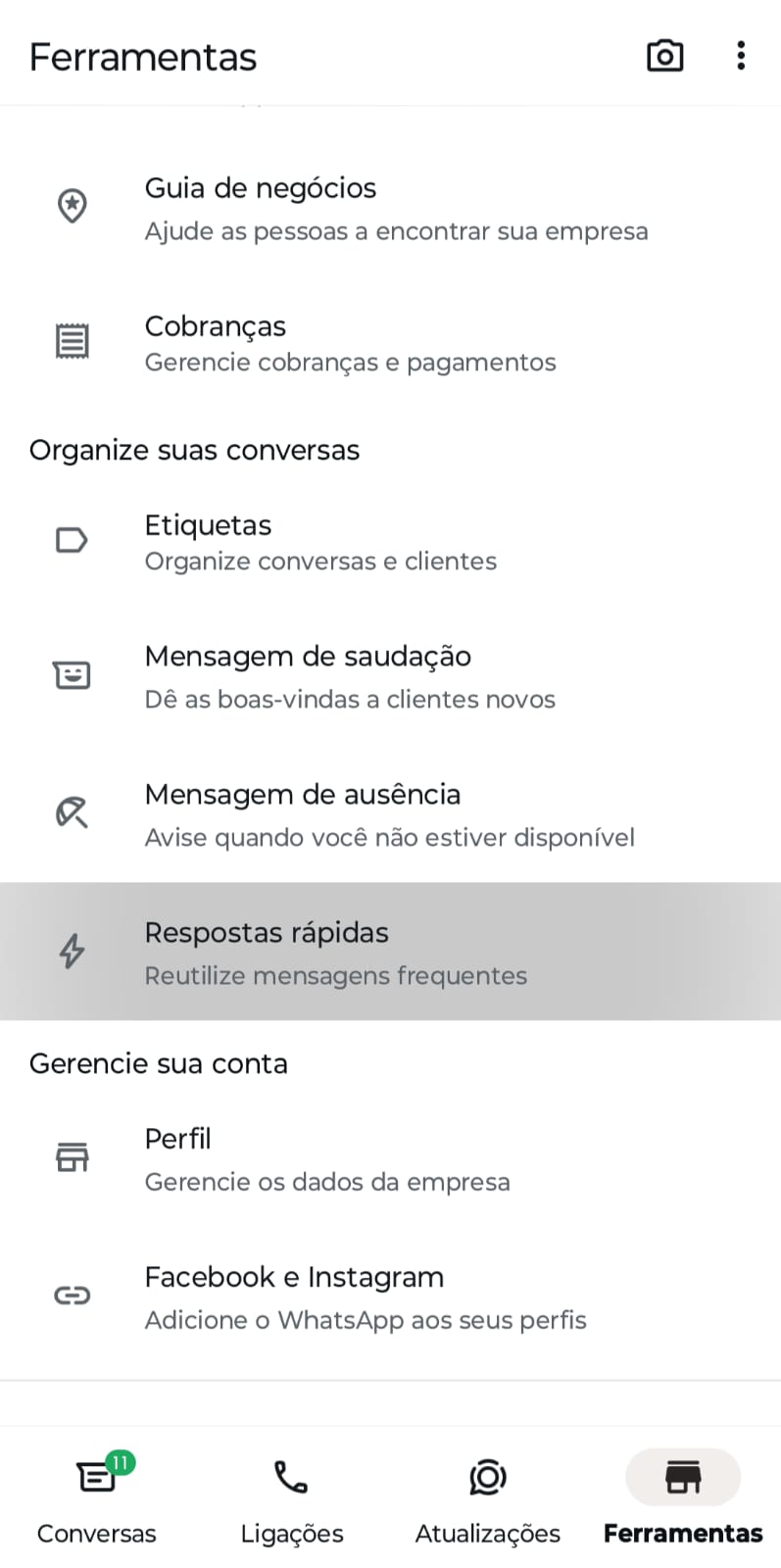Open the three-dot overflow menu
This screenshot has height=1568, width=781.
(741, 56)
